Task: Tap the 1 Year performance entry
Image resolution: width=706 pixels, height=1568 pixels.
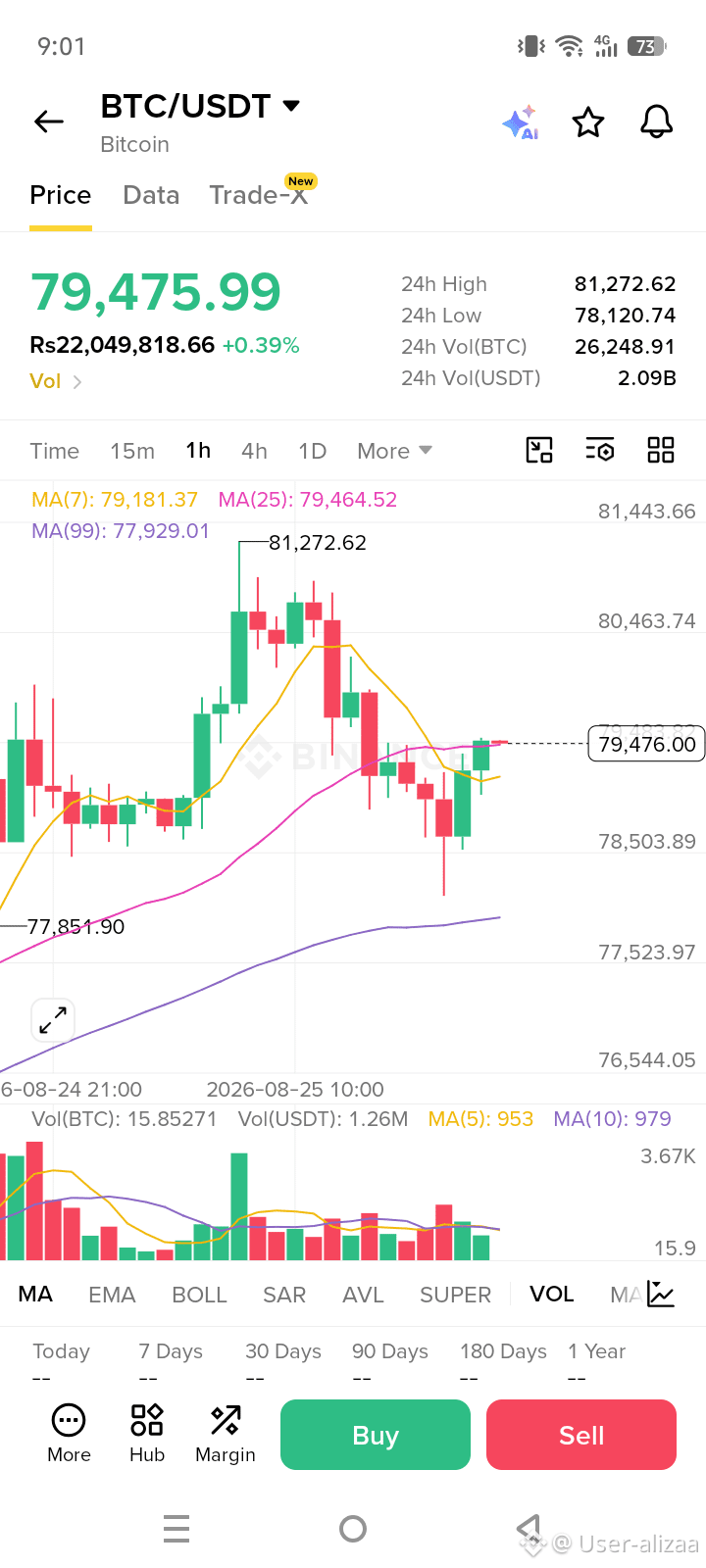Action: click(596, 1363)
